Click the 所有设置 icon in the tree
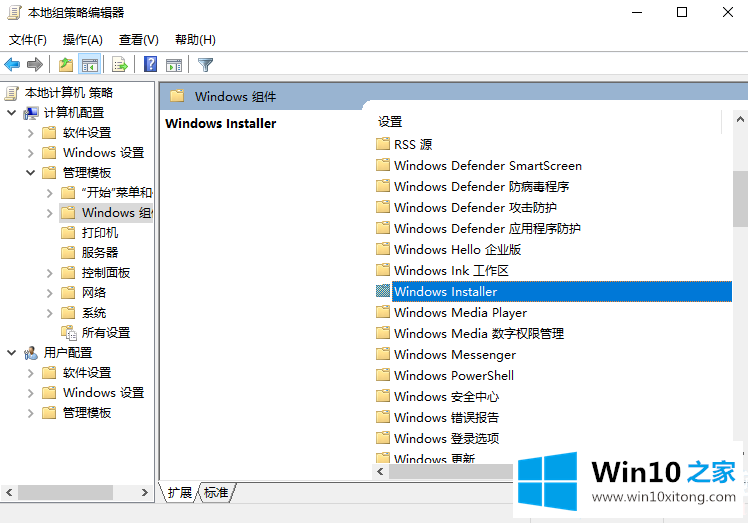The height and width of the screenshot is (523, 748). click(x=69, y=333)
